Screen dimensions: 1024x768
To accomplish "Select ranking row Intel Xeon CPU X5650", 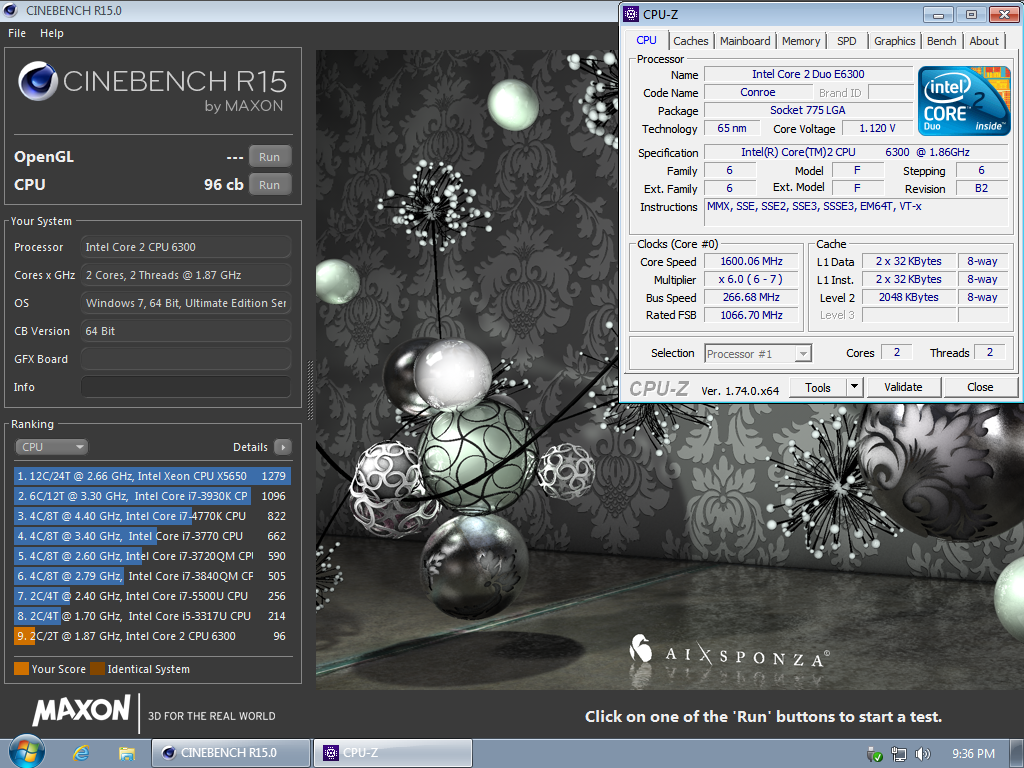I will pyautogui.click(x=152, y=476).
